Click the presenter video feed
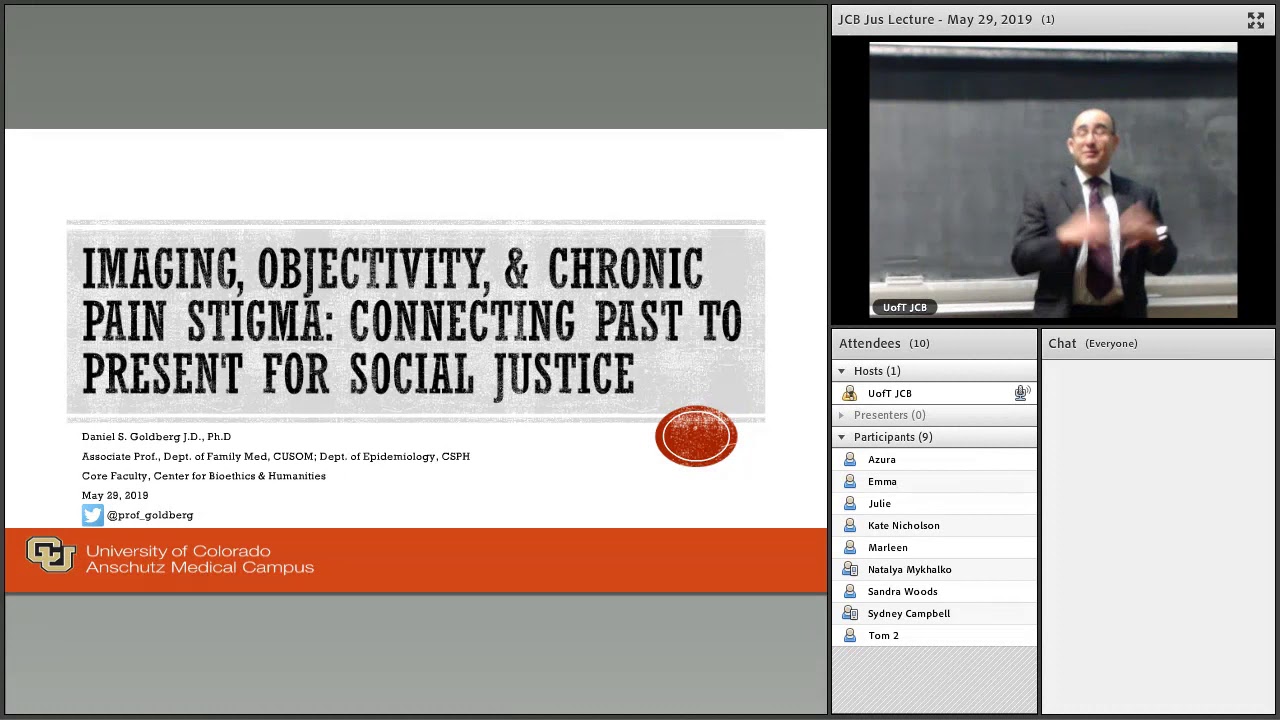Viewport: 1280px width, 720px height. click(x=1053, y=181)
